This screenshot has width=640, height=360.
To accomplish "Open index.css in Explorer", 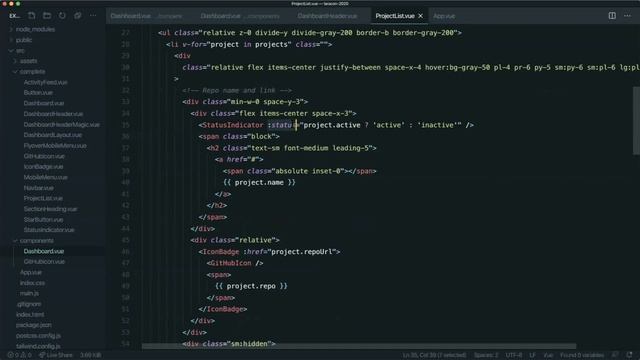I will click(x=32, y=283).
